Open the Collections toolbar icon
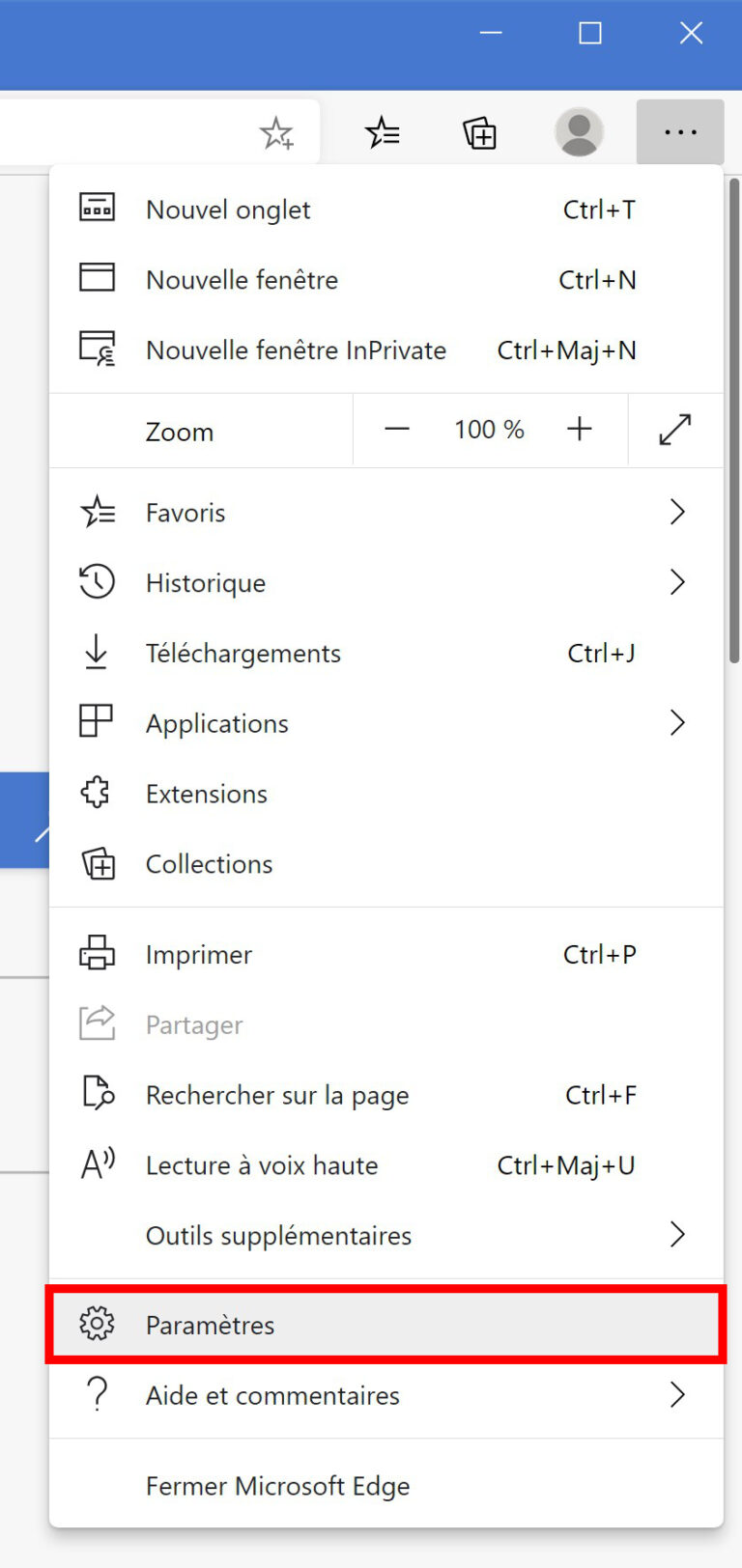 point(480,132)
